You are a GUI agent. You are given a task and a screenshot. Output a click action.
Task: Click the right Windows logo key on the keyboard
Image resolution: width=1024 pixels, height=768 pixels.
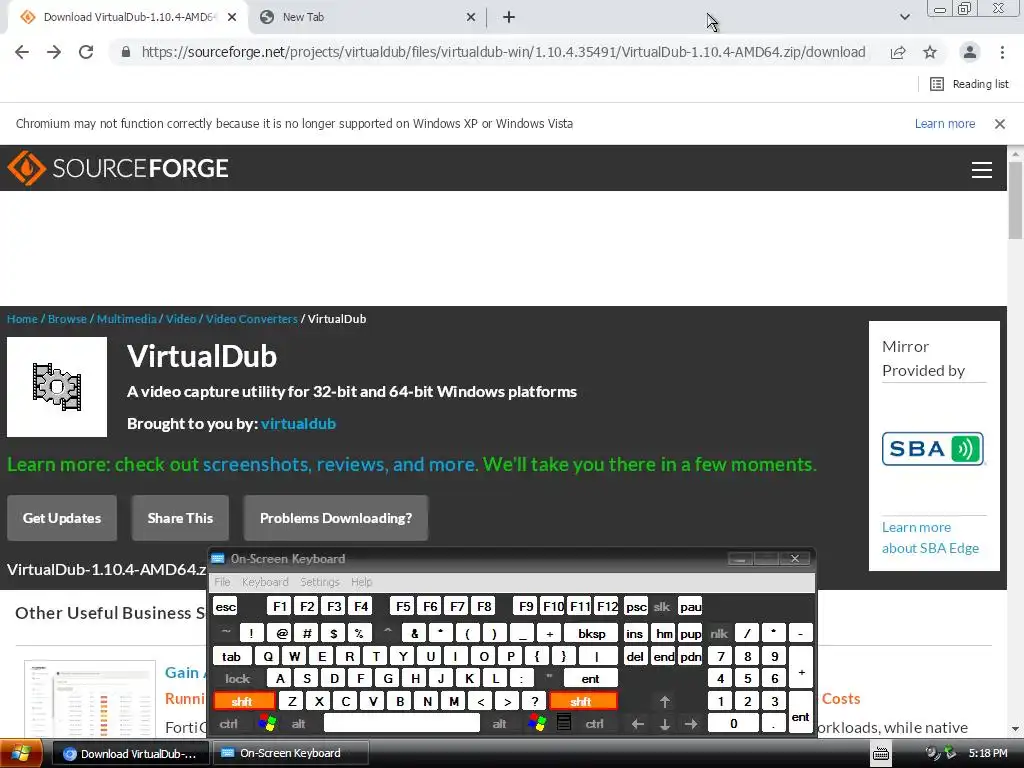537,723
